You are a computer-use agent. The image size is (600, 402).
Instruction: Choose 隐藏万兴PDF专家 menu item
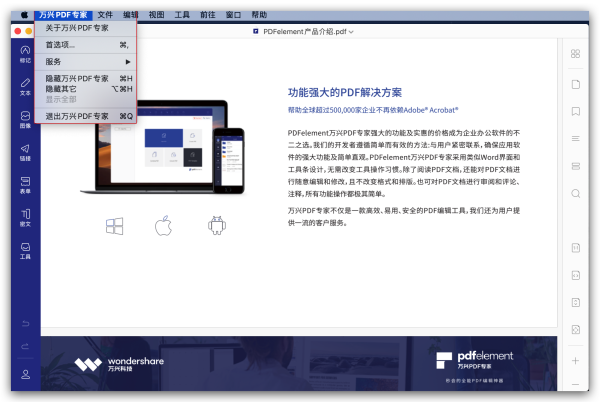pyautogui.click(x=85, y=78)
